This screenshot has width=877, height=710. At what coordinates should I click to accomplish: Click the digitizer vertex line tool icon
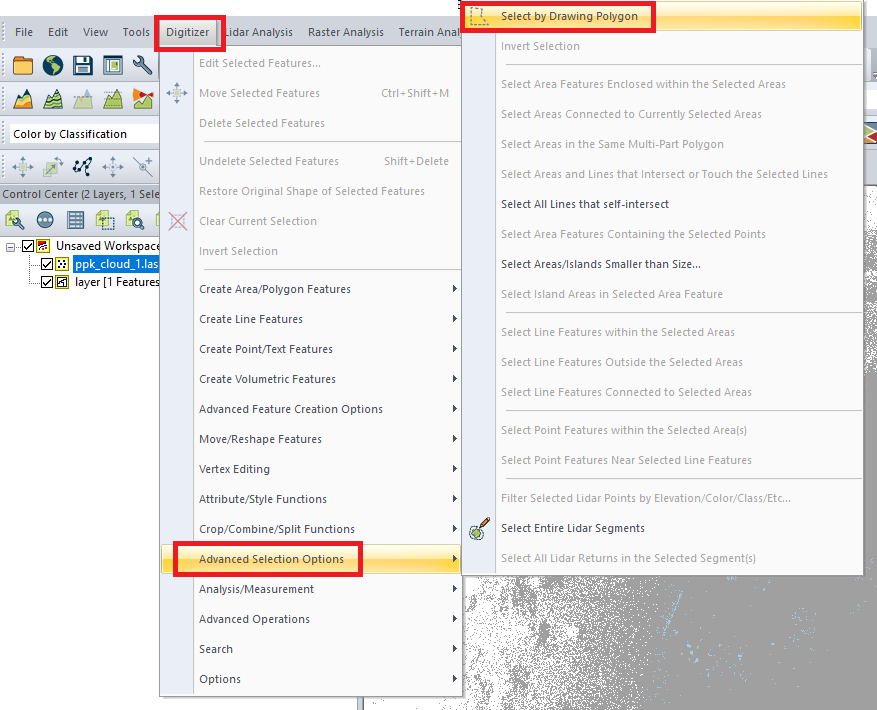tap(83, 166)
